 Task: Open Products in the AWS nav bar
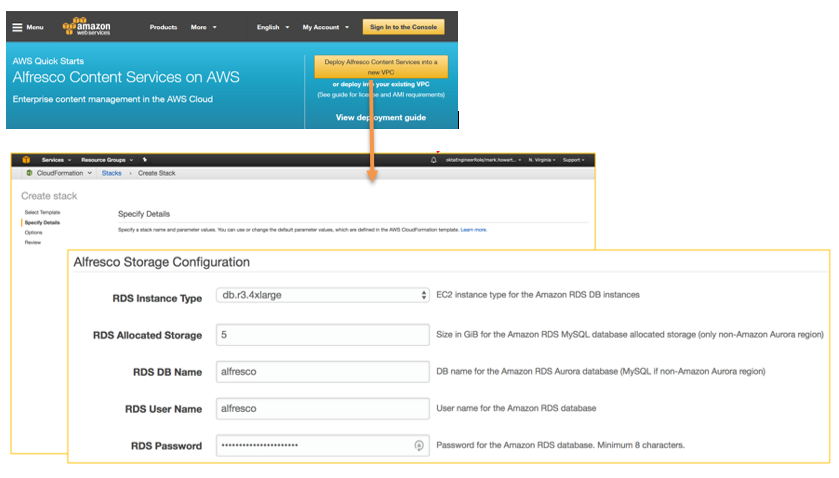click(x=163, y=27)
